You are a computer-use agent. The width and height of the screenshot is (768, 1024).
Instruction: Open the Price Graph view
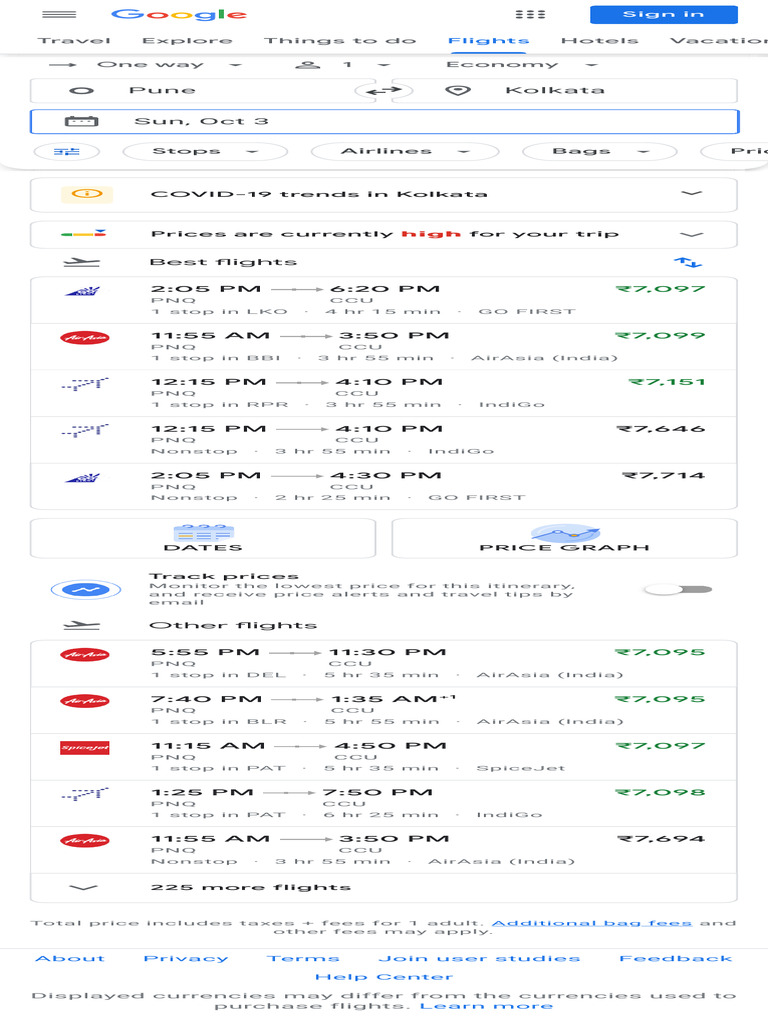click(564, 538)
